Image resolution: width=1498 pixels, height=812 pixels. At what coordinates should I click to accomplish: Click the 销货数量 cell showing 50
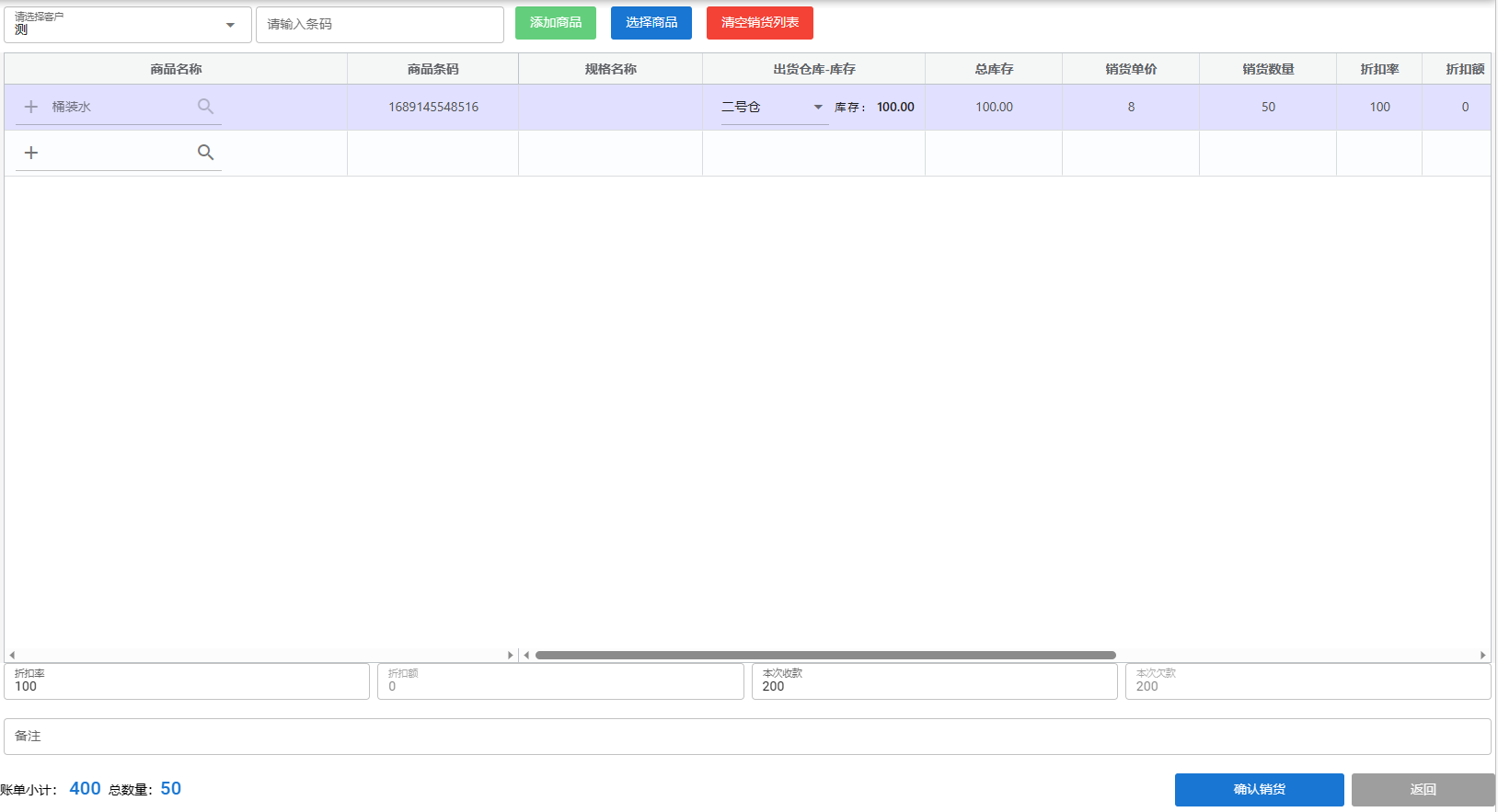[1268, 107]
